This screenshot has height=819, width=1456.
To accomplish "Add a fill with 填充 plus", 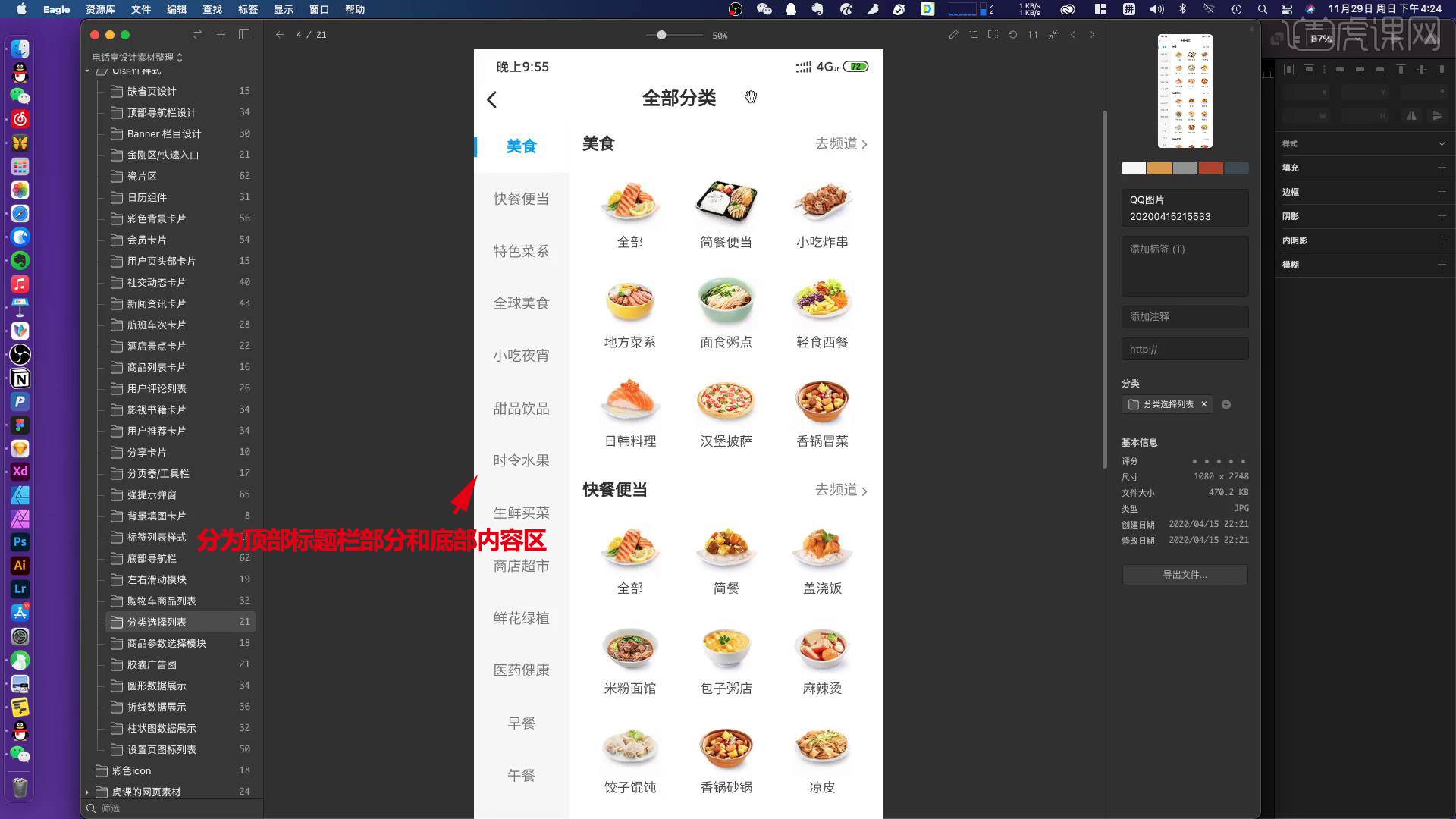I will [1442, 168].
